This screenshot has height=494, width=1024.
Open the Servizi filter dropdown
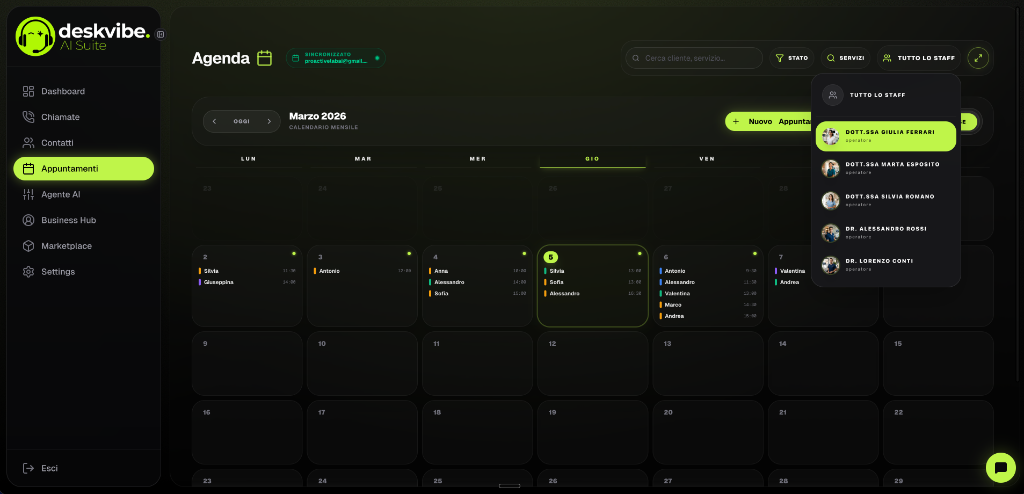pyautogui.click(x=846, y=58)
